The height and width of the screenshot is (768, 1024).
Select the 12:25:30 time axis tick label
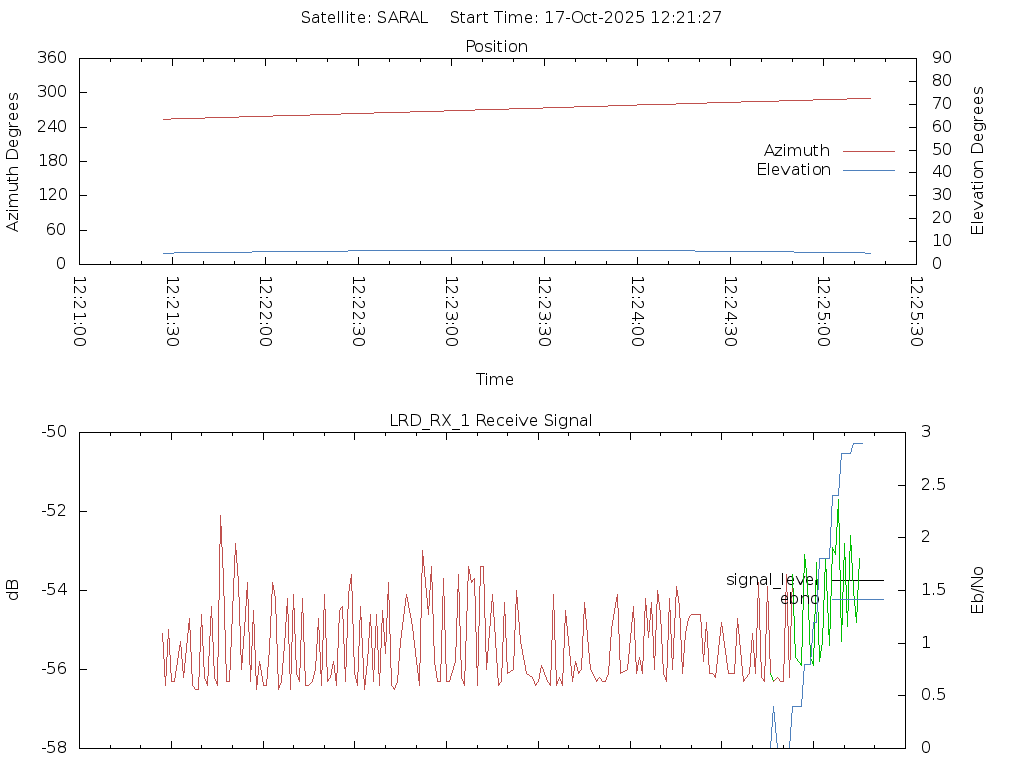(x=915, y=312)
